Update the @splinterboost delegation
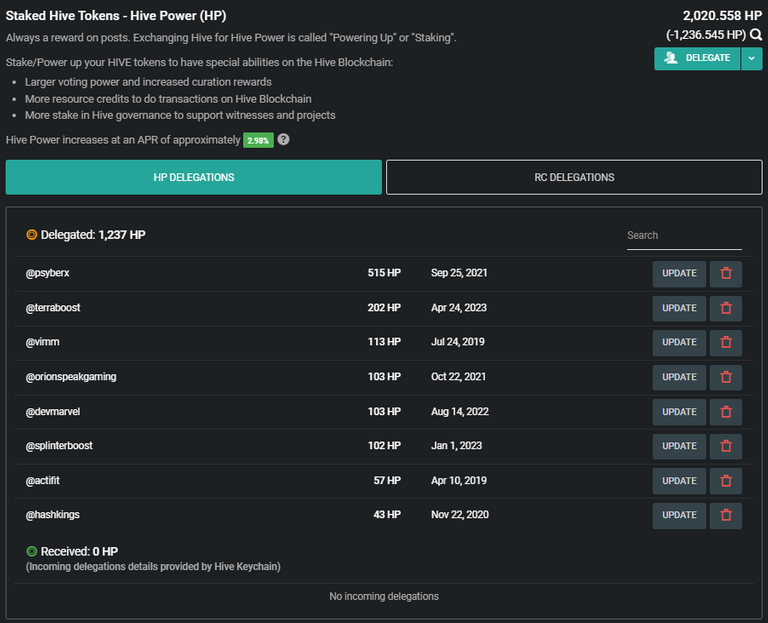 coord(679,446)
